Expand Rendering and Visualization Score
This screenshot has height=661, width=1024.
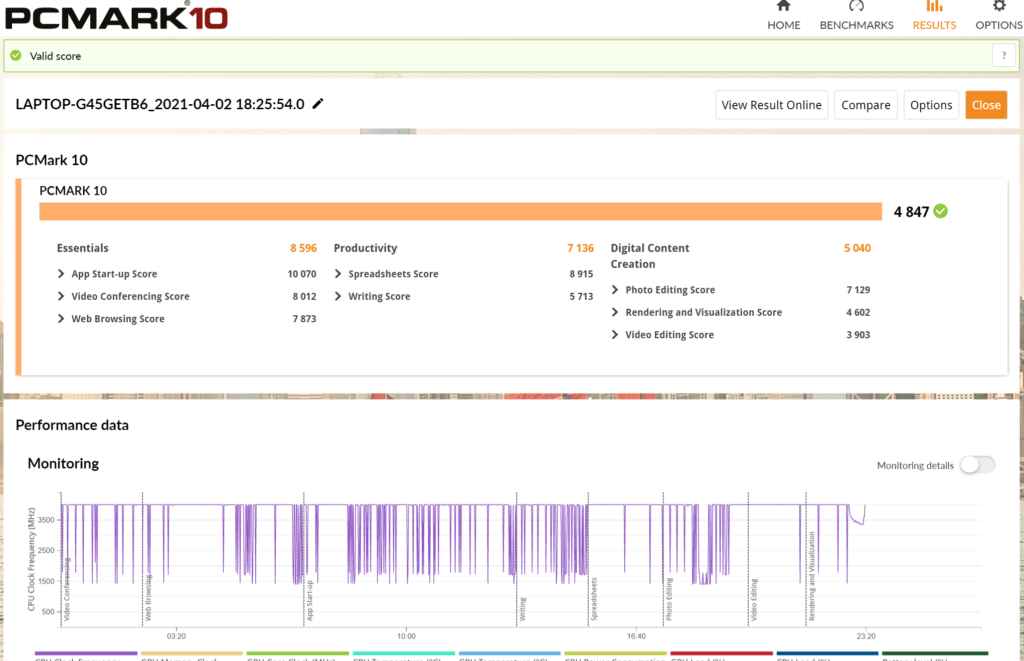(615, 312)
